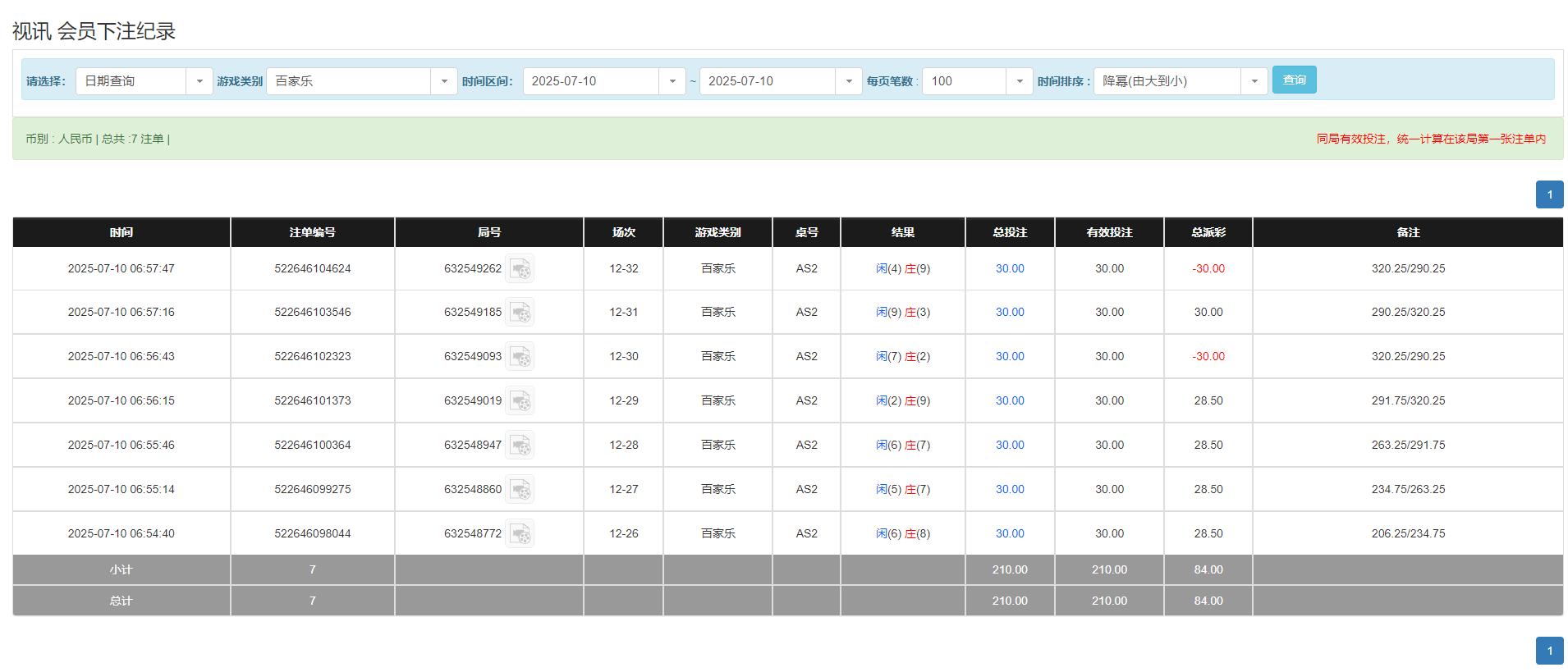Open the 时间排序 降幂 dropdown
This screenshot has width=1568, height=672.
1254,81
